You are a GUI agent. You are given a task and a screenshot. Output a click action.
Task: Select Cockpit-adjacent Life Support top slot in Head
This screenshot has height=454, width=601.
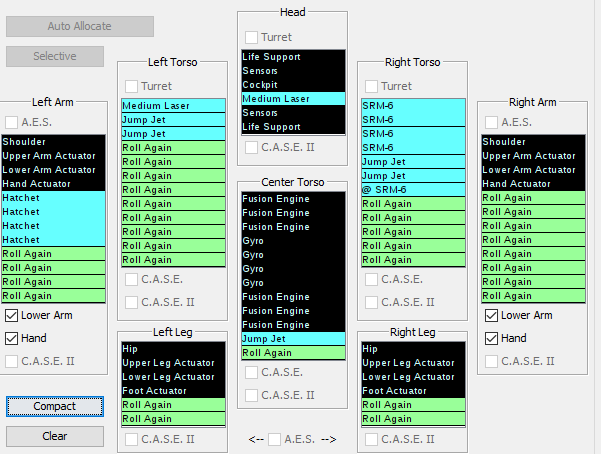pyautogui.click(x=293, y=57)
